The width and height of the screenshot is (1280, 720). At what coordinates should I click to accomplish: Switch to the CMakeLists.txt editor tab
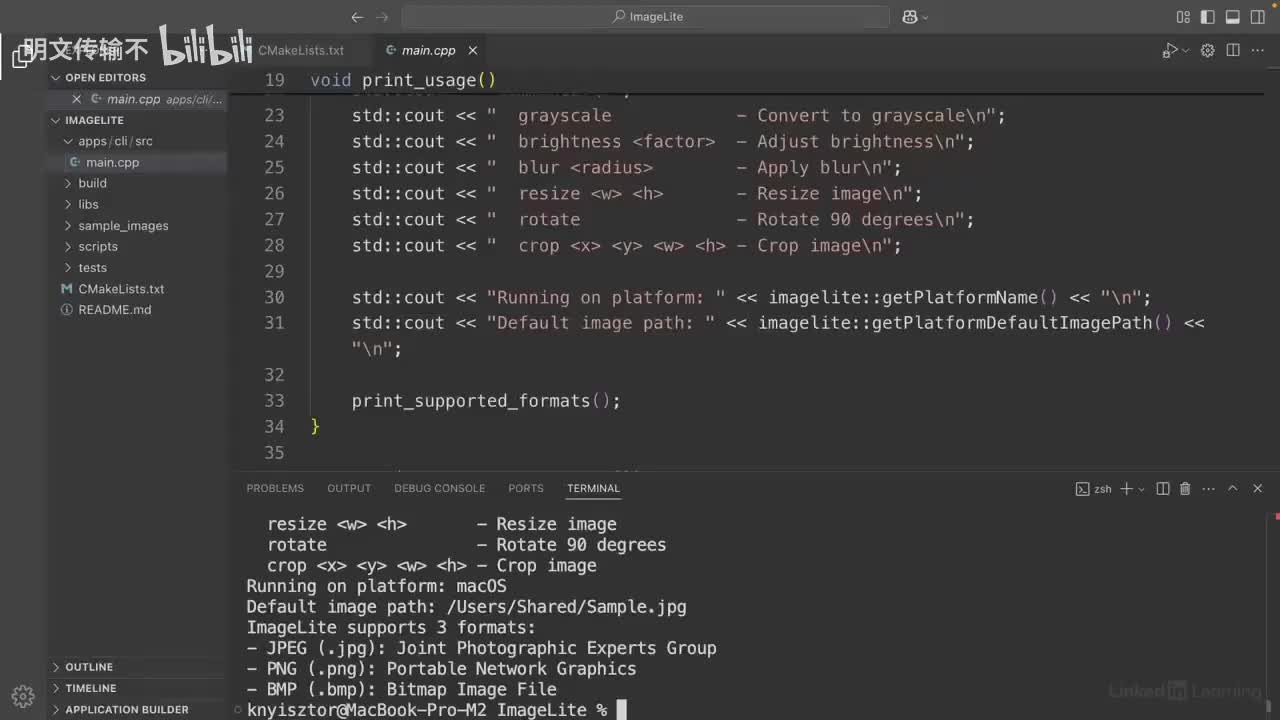(x=300, y=50)
